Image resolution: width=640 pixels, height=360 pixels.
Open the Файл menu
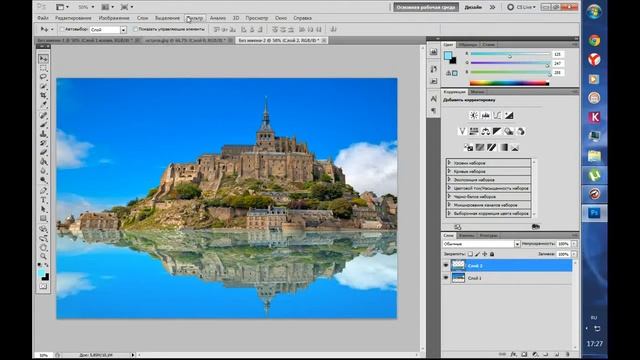tap(43, 18)
